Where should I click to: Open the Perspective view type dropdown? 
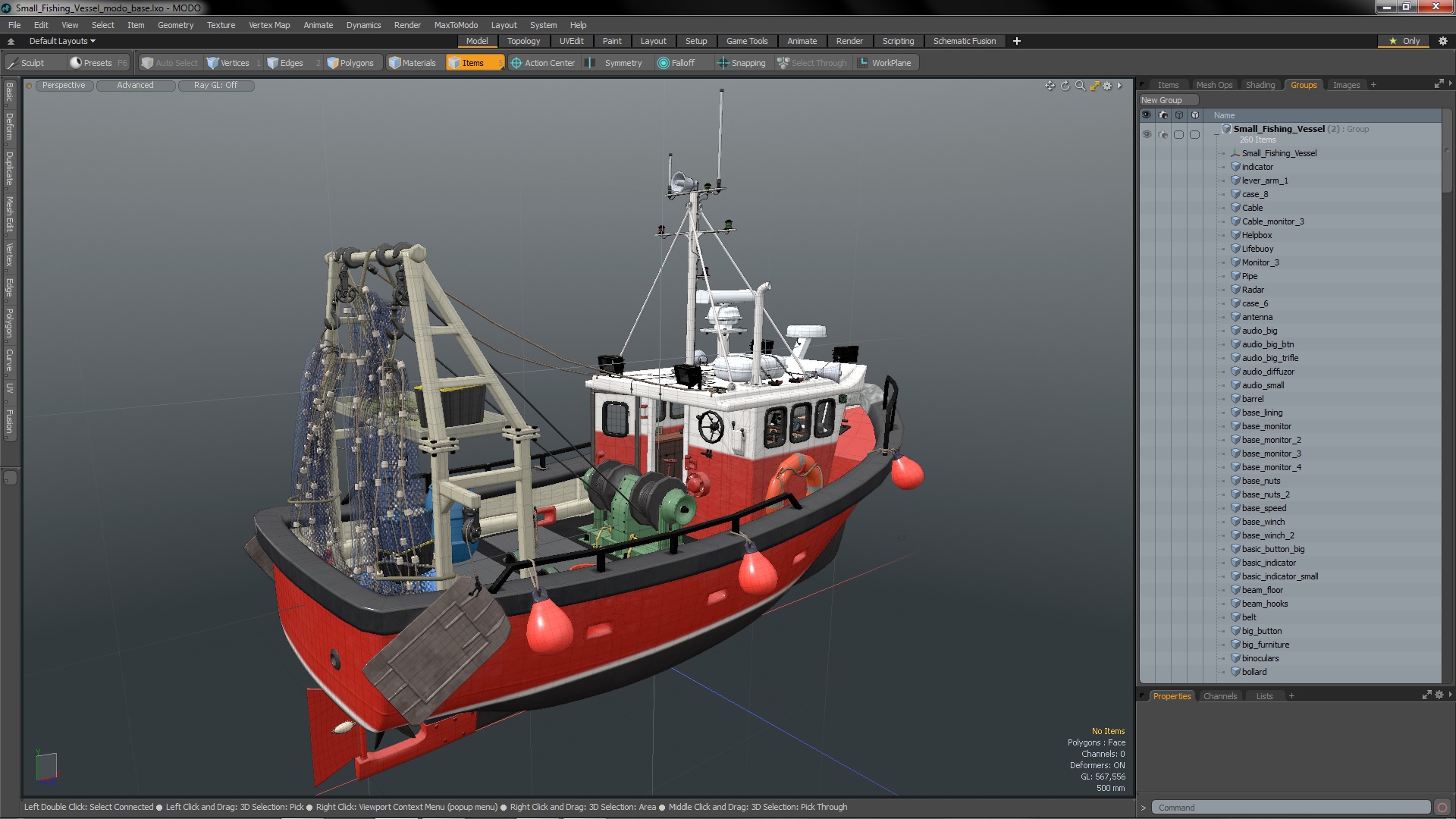64,86
